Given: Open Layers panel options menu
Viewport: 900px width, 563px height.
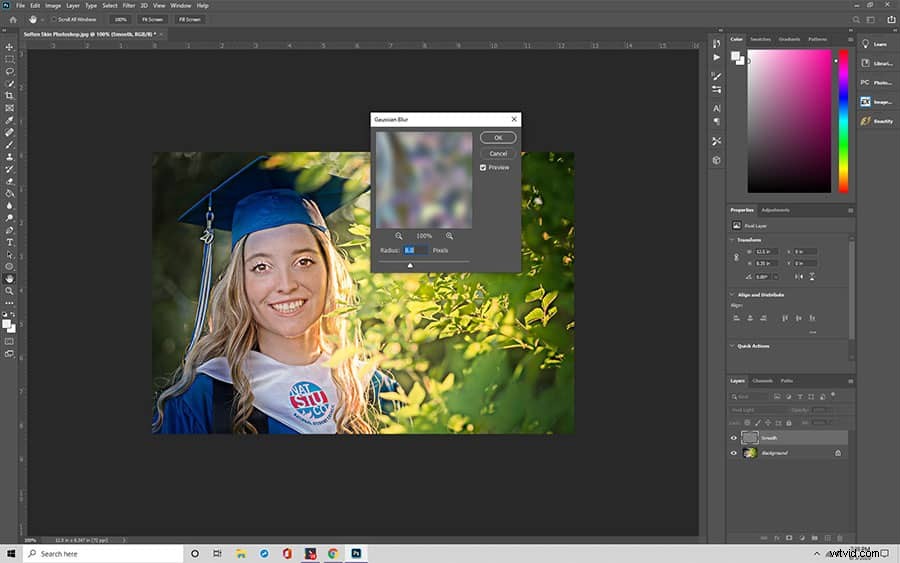Looking at the screenshot, I should tap(850, 381).
